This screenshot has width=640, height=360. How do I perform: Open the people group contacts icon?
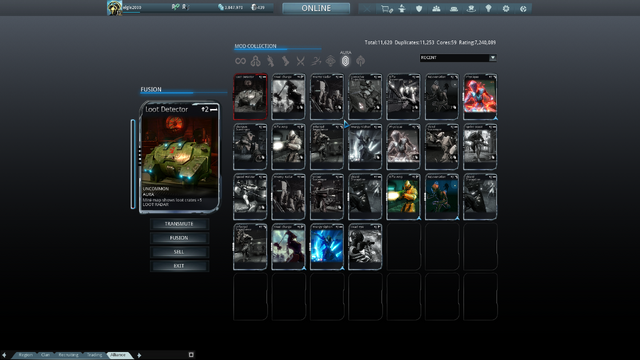tap(436, 9)
